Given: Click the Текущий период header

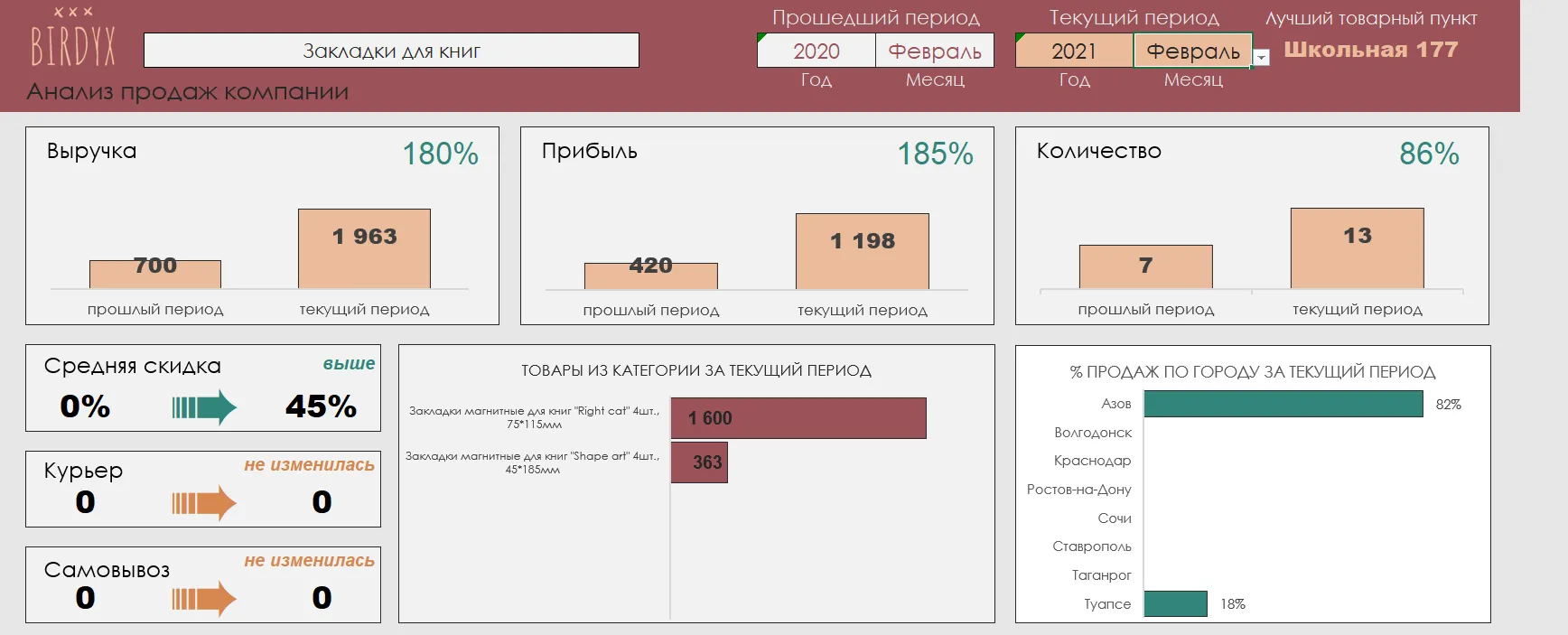Looking at the screenshot, I should tap(1134, 18).
